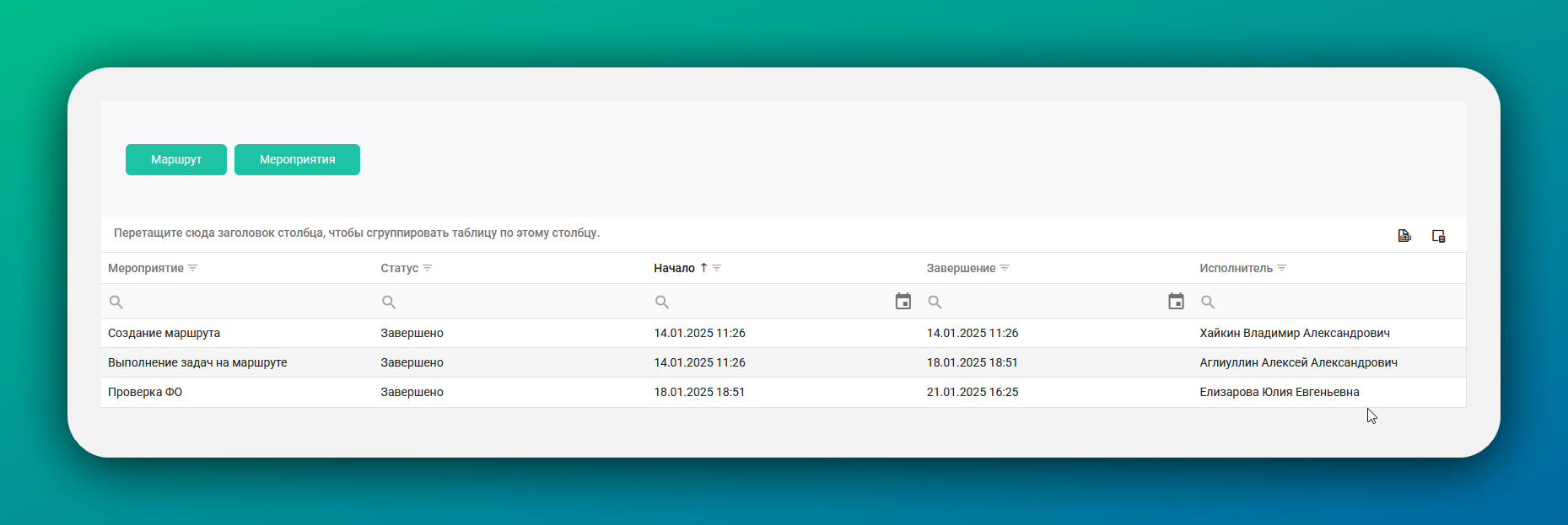Click executor Хайкин Владимир Александрович
Image resolution: width=1568 pixels, height=525 pixels.
1295,333
